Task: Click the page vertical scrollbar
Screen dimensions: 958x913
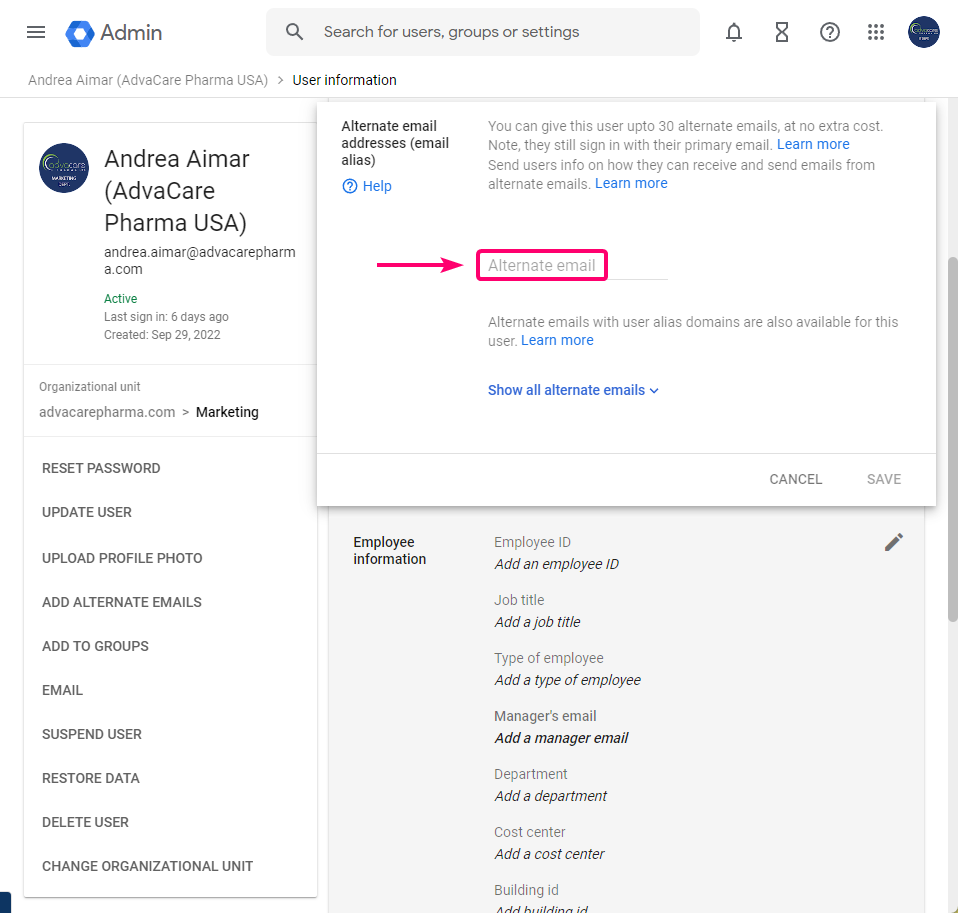Action: tap(952, 439)
